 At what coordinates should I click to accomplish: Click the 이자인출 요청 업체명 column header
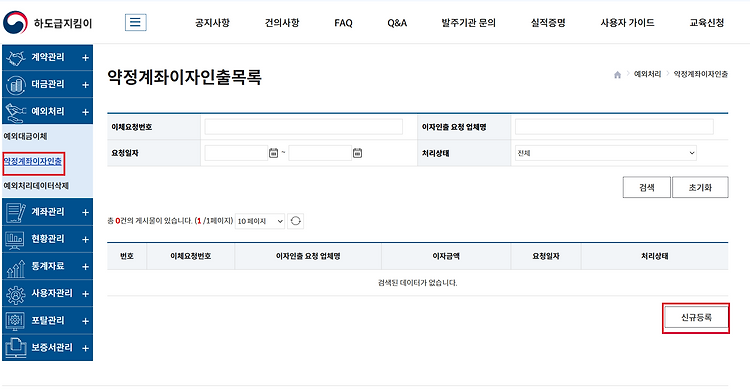pos(308,256)
